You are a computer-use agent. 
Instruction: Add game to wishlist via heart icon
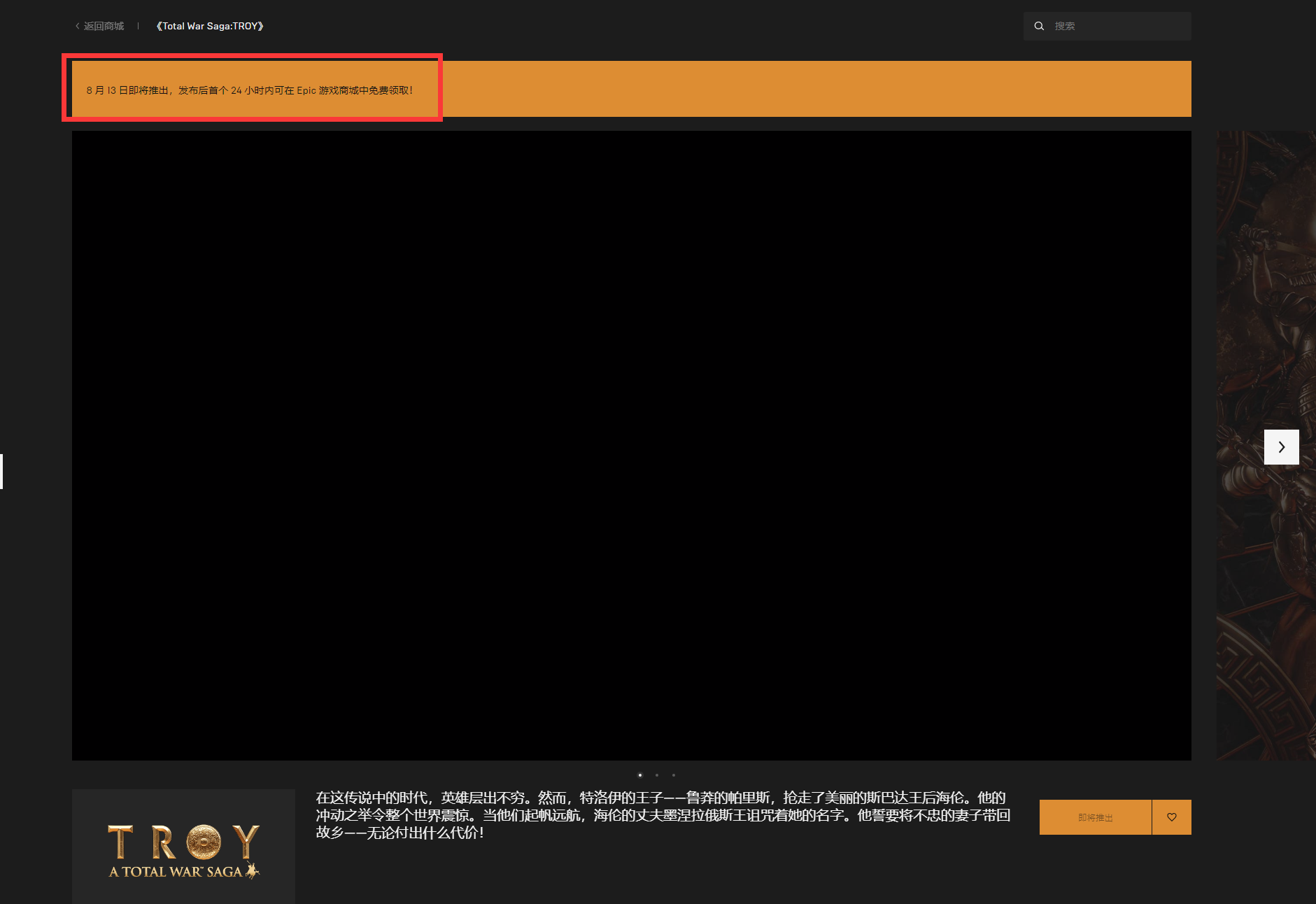(1172, 817)
